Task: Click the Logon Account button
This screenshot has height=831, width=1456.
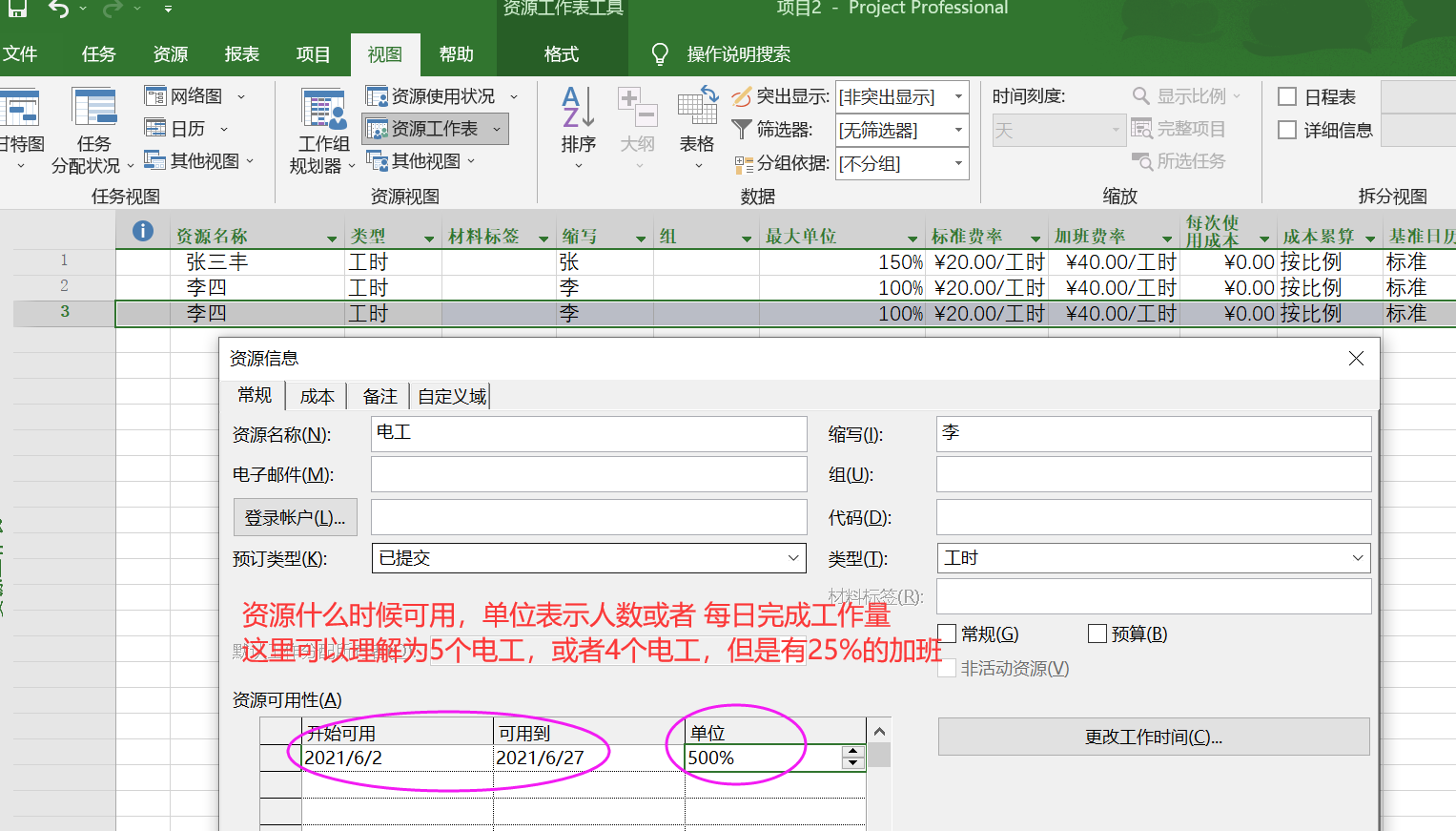Action: [295, 517]
